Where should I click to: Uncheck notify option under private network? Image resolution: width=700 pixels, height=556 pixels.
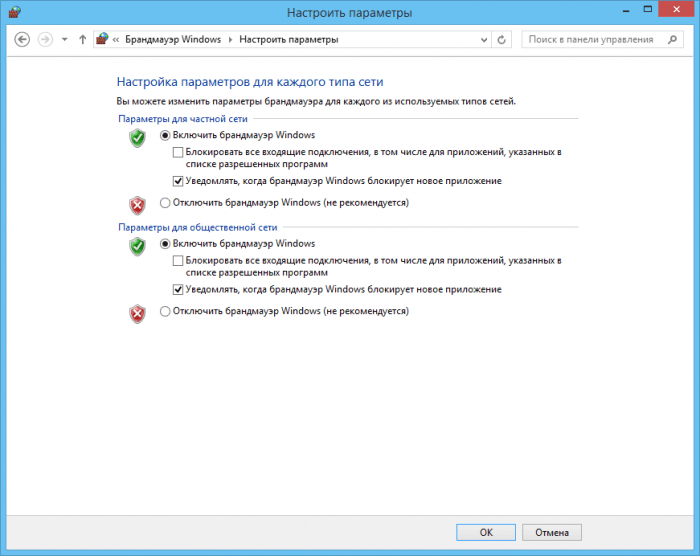(178, 181)
